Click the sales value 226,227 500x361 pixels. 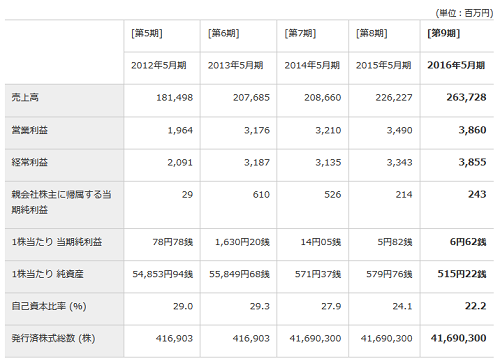(394, 98)
